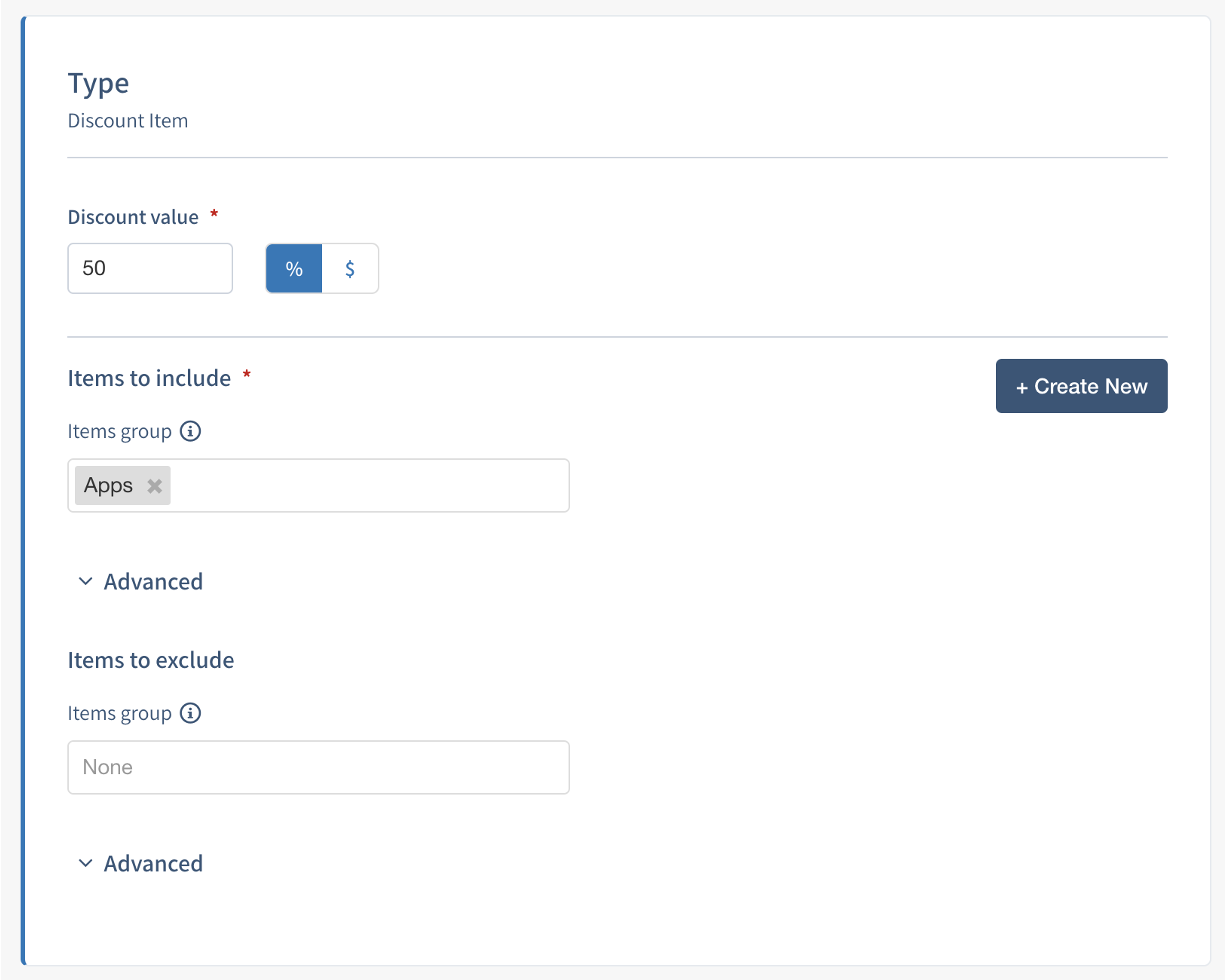Open the exclude Items group field showing None
1226x980 pixels.
coord(318,768)
